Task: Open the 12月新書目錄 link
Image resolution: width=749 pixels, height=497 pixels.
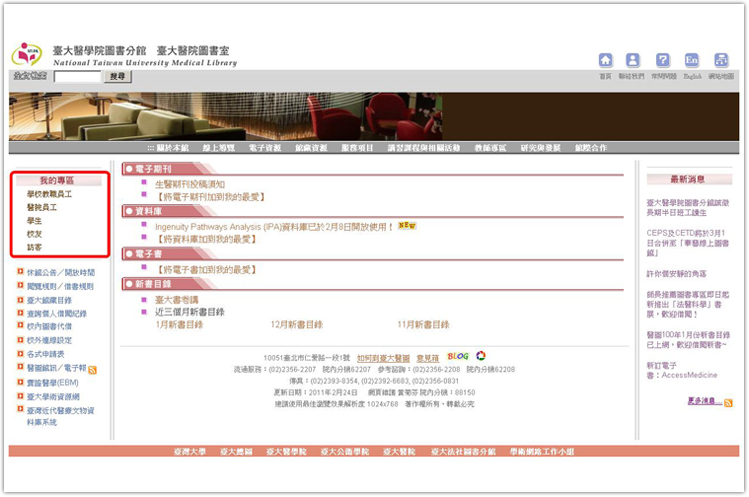Action: pyautogui.click(x=297, y=325)
